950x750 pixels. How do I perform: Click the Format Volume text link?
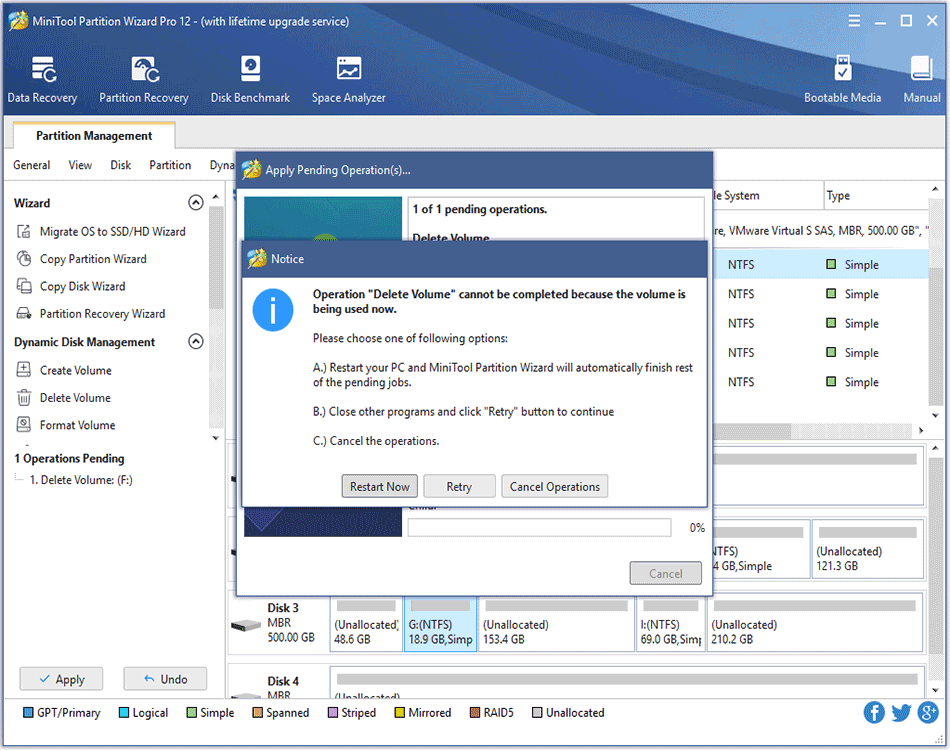click(x=78, y=425)
